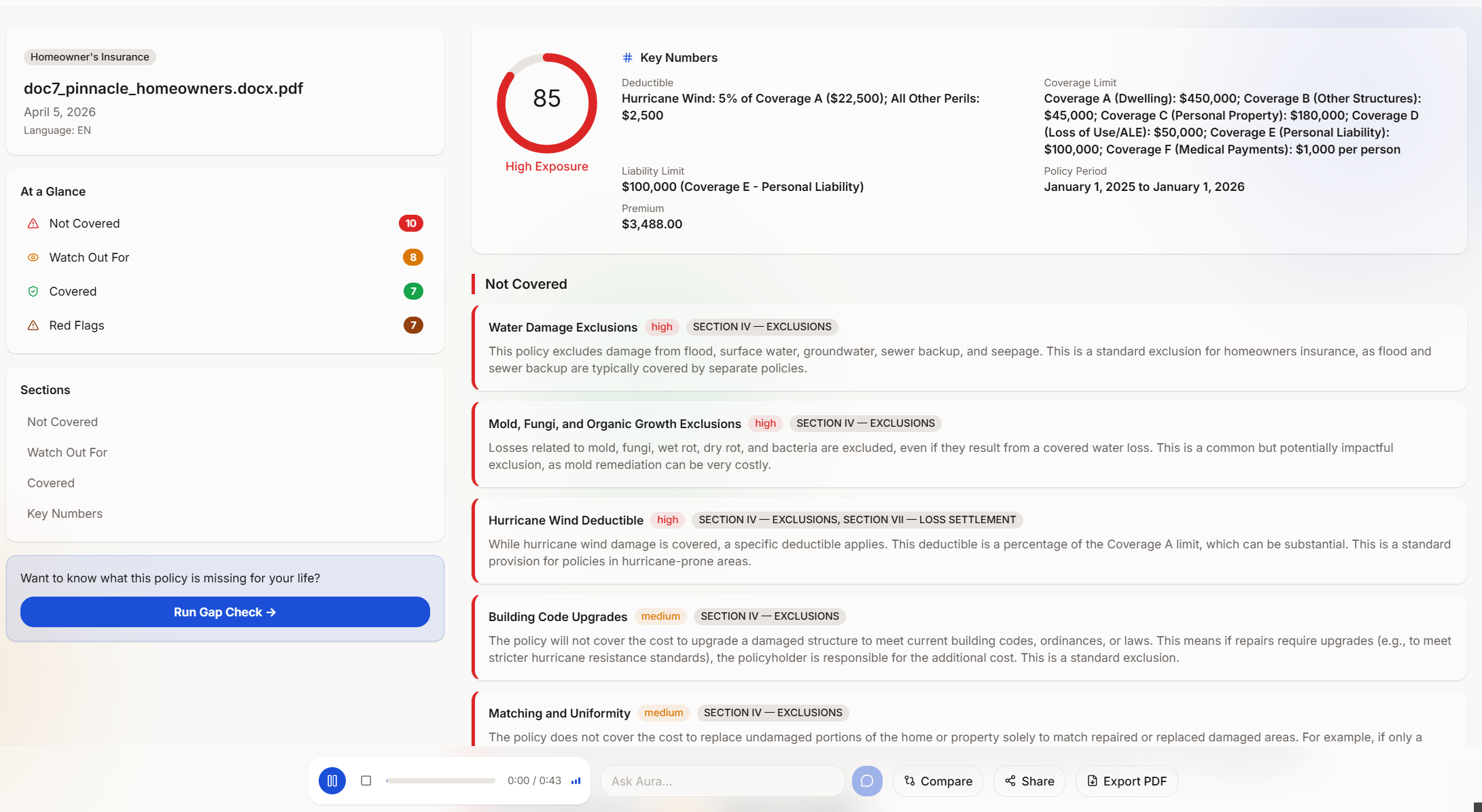
Task: Click the Export PDF button
Action: tap(1127, 781)
